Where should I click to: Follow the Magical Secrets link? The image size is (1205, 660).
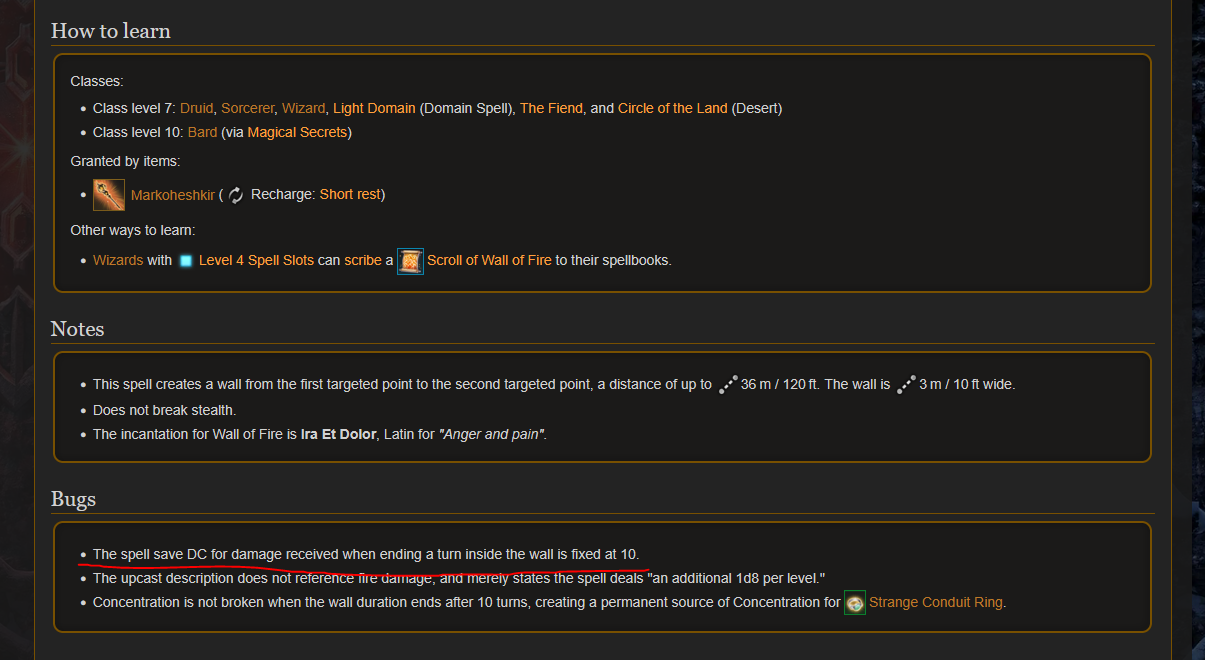(x=297, y=132)
